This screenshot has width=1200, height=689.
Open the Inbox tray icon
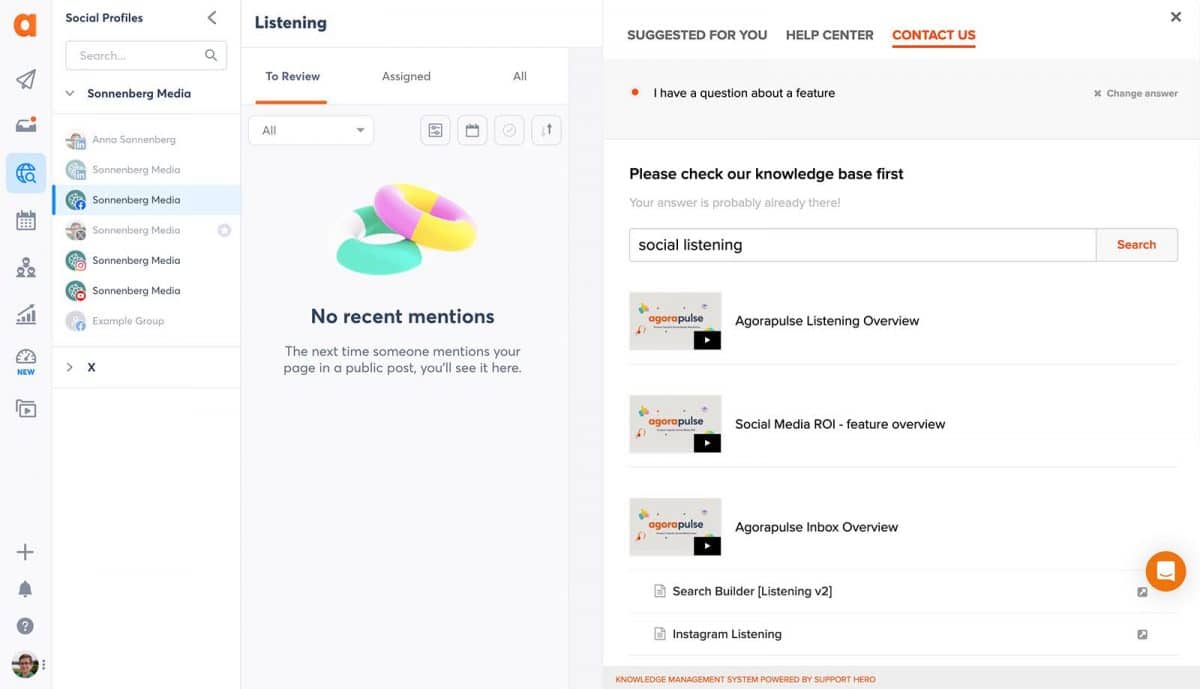click(x=26, y=125)
